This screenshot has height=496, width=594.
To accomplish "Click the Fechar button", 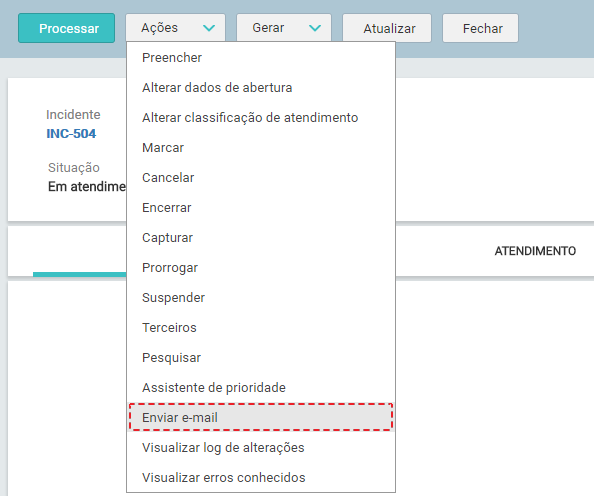I will [480, 28].
